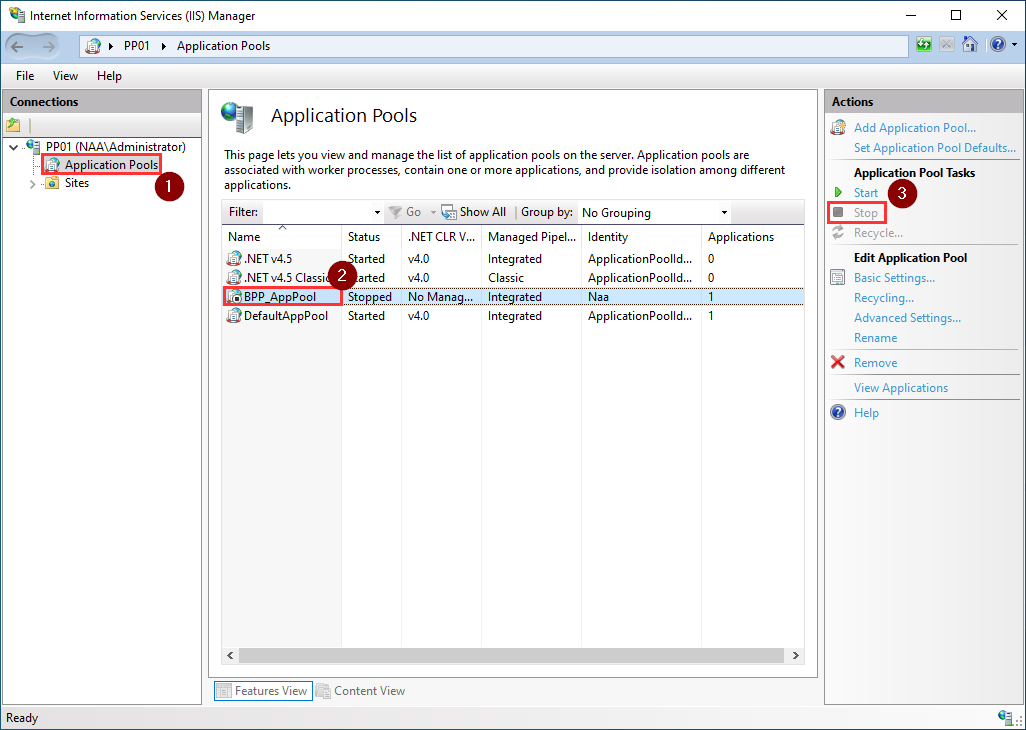Click the Recycle arrows icon
Viewport: 1026px width, 730px height.
838,233
